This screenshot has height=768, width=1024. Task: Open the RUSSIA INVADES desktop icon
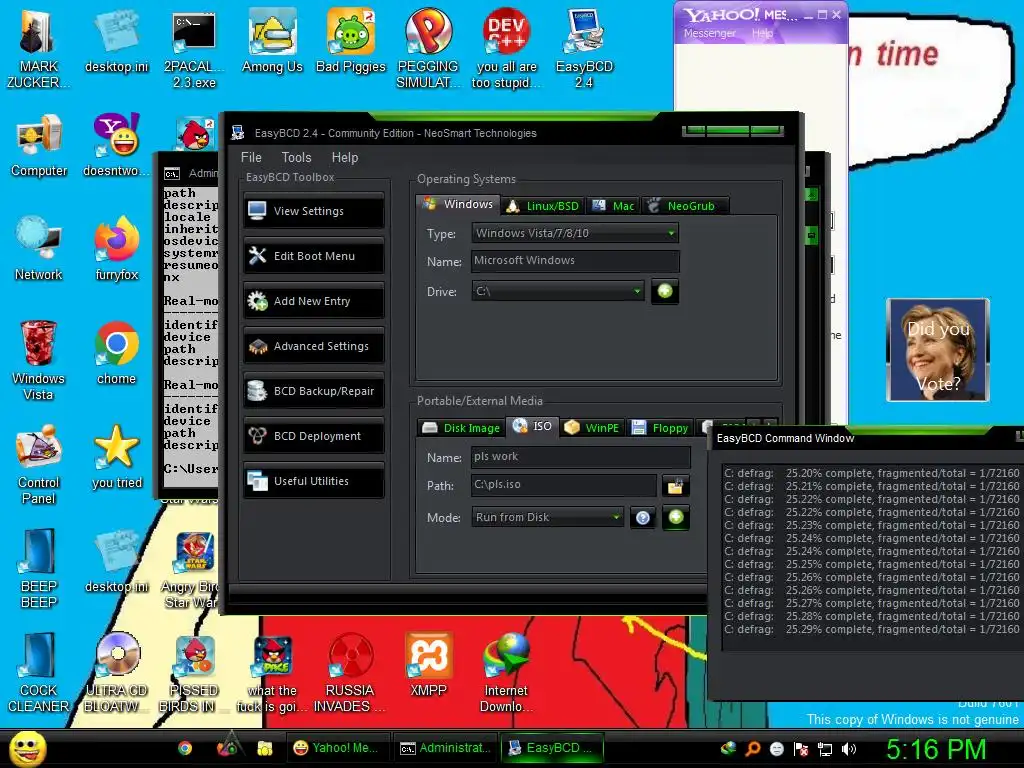pos(350,673)
